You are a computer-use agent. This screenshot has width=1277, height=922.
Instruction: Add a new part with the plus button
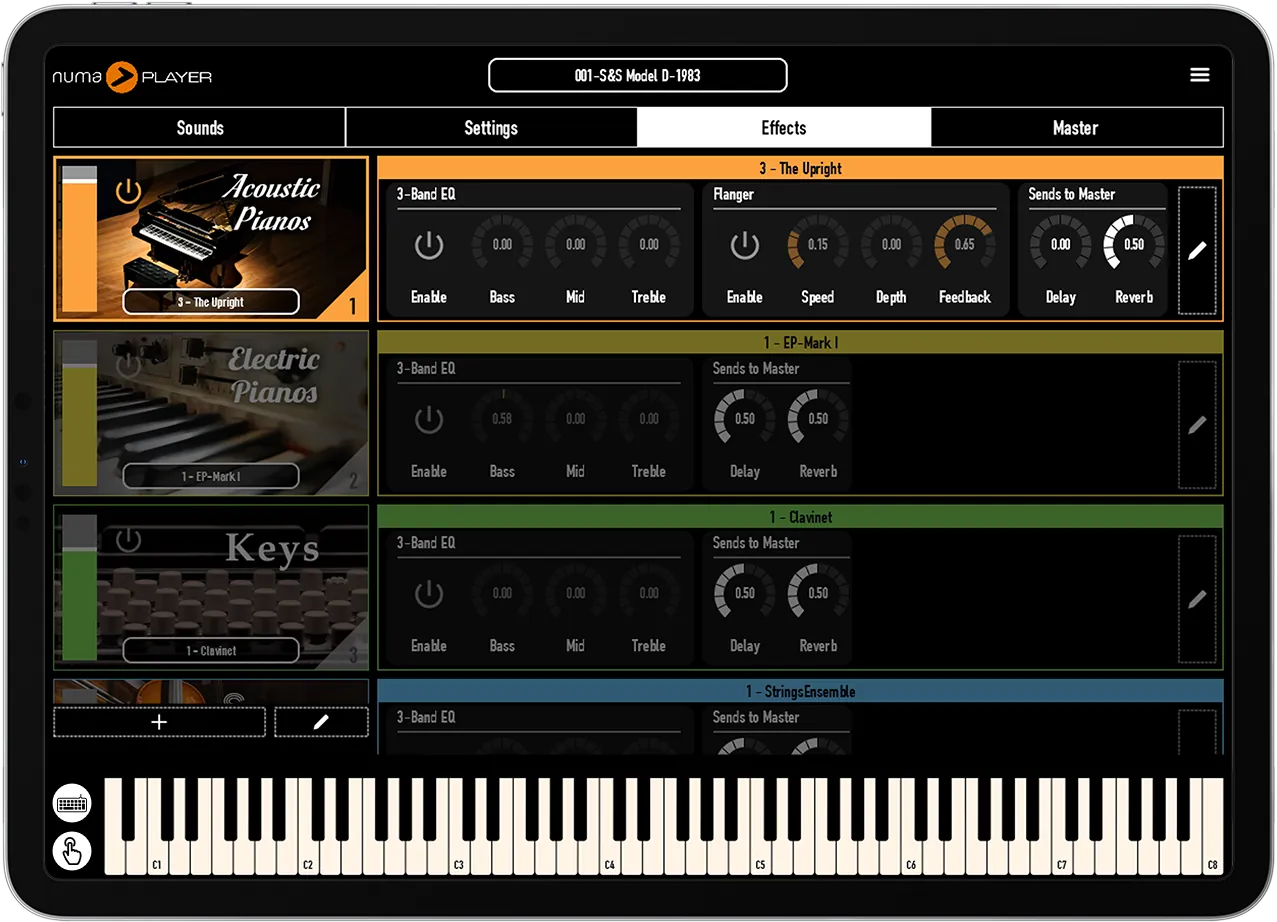pyautogui.click(x=159, y=722)
